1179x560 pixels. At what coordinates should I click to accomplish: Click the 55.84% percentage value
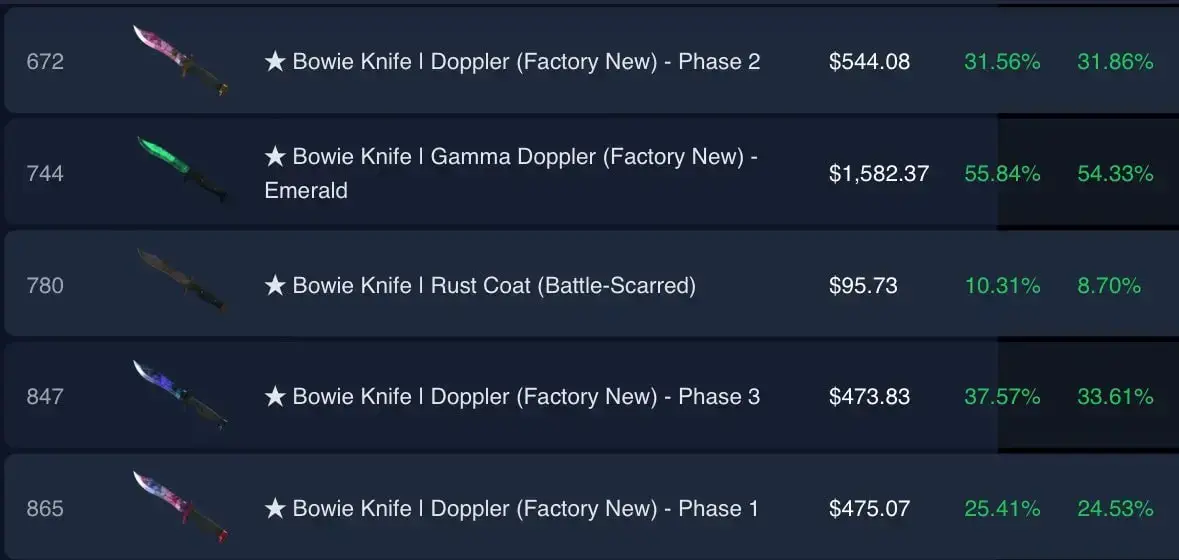pyautogui.click(x=1002, y=174)
